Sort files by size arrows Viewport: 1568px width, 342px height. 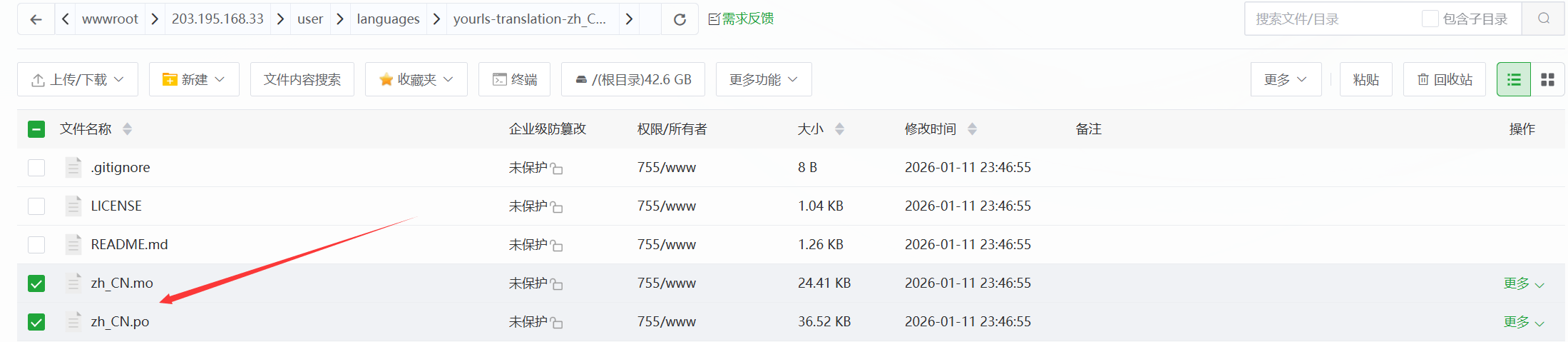point(839,129)
